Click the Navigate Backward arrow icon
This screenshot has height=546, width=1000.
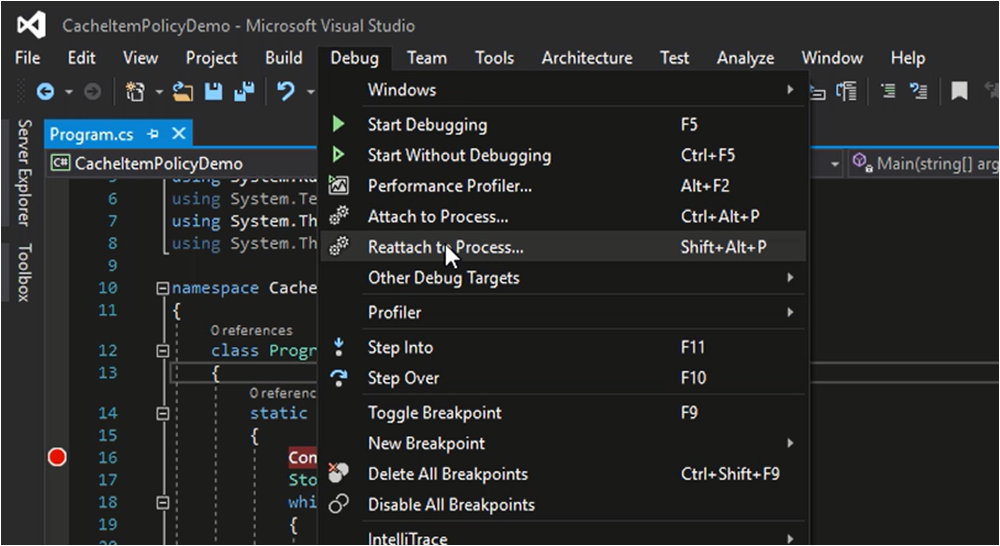coord(45,92)
